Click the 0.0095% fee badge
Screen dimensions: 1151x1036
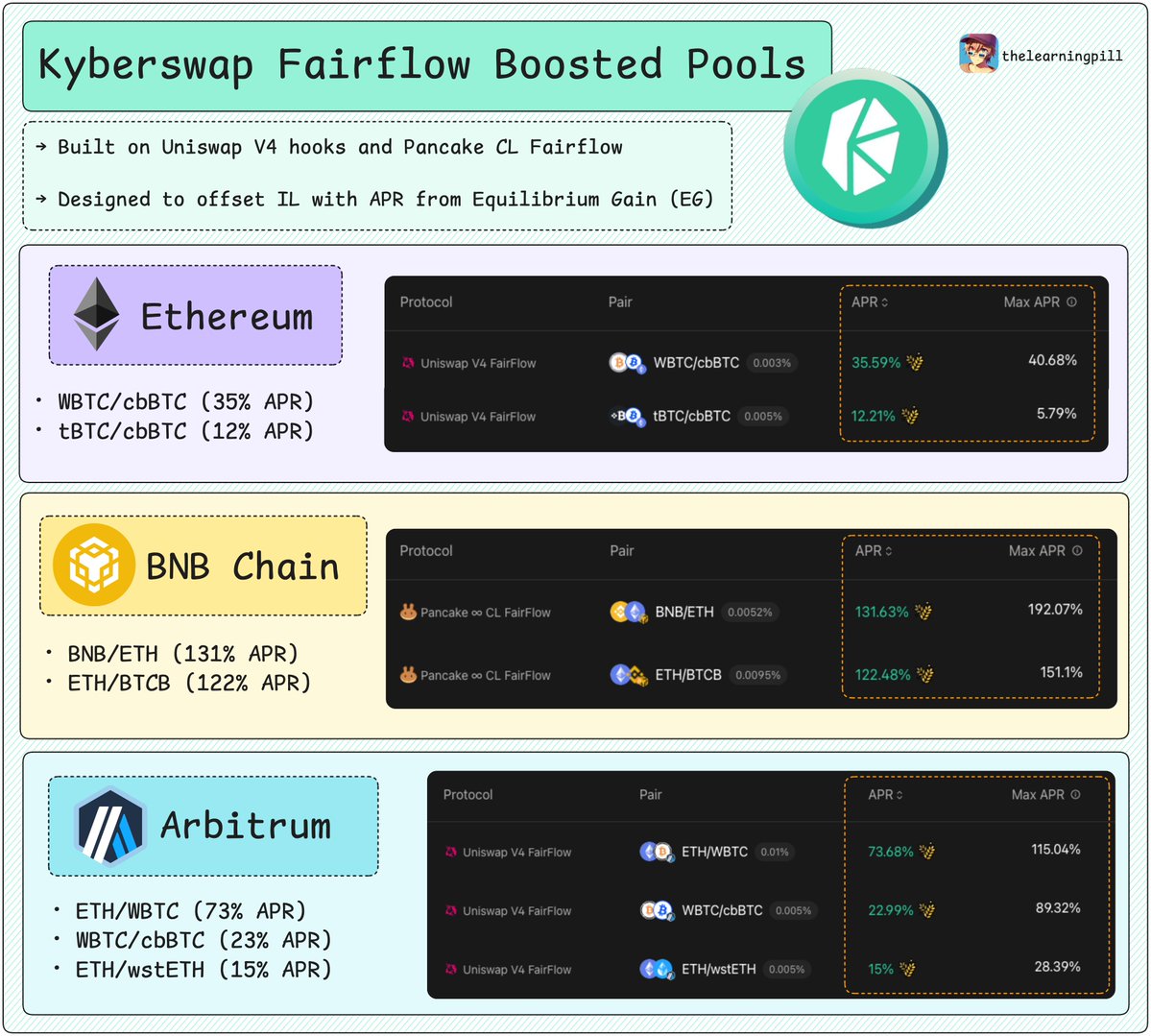pos(757,675)
